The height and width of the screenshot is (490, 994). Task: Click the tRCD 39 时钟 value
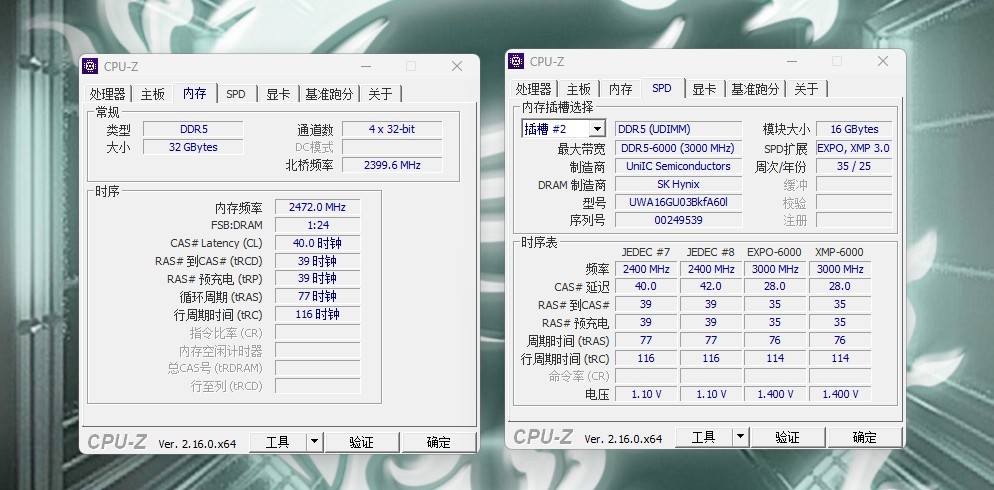(318, 261)
